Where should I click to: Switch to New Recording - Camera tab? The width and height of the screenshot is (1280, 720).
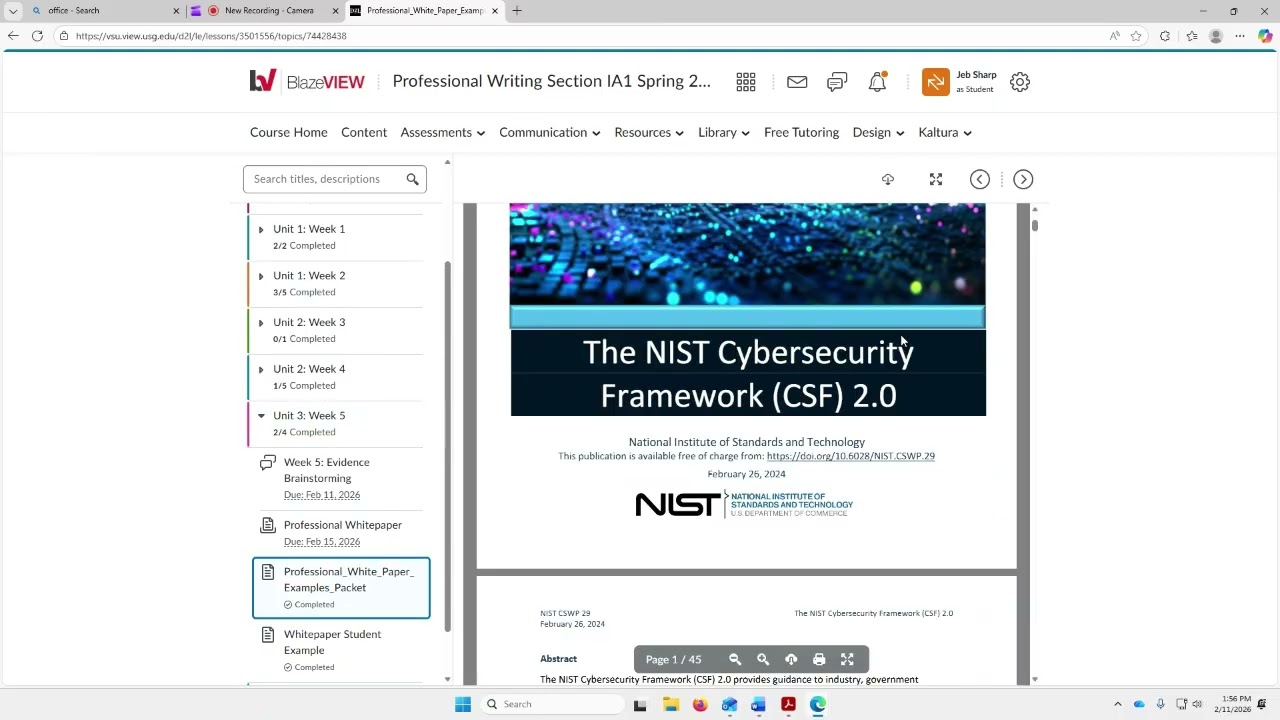(x=265, y=11)
